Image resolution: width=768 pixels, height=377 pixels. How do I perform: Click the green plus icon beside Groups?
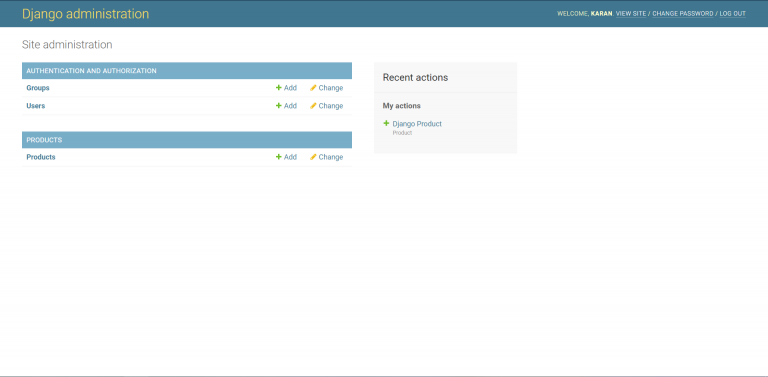coord(279,88)
